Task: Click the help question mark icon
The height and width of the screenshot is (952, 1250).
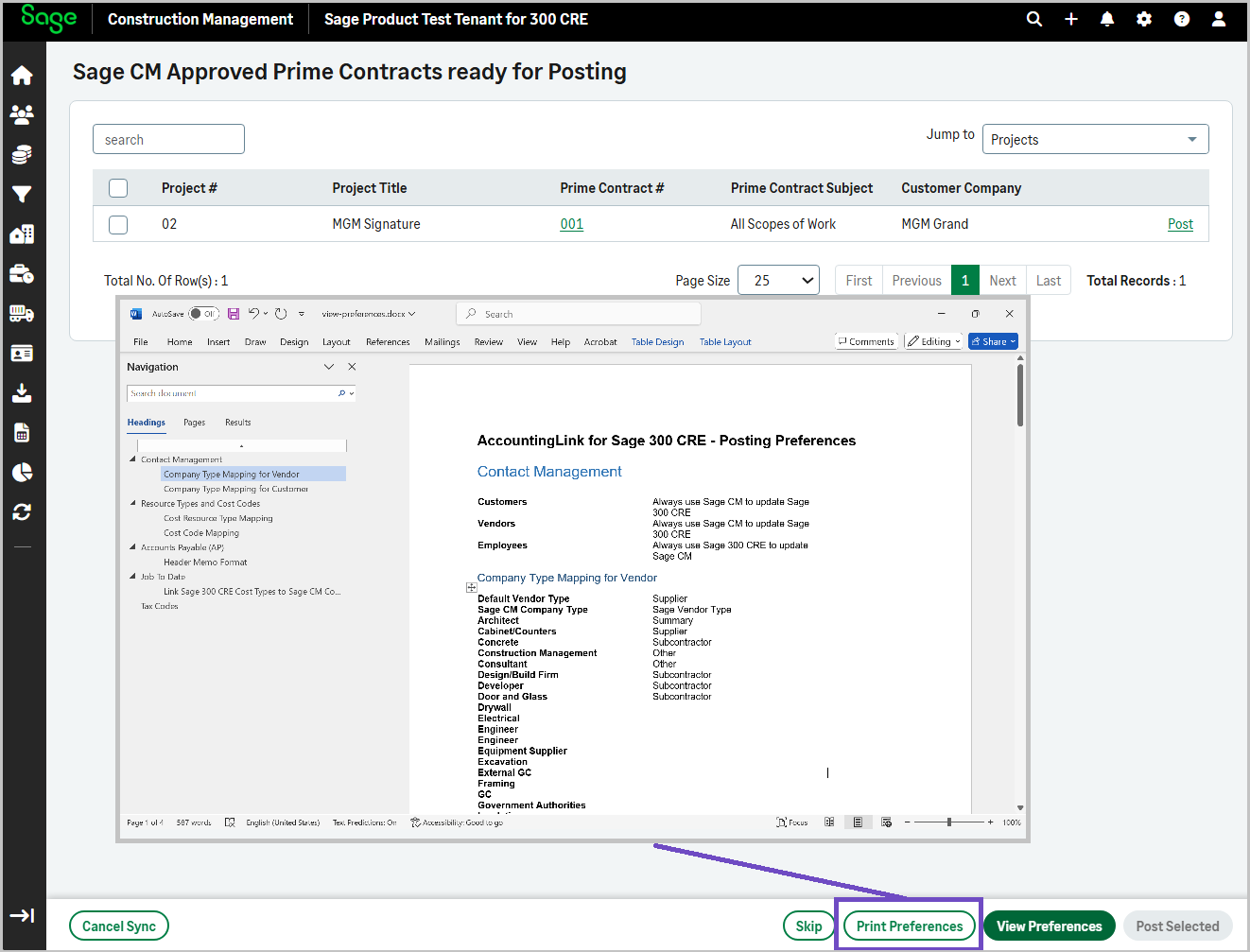Action: pyautogui.click(x=1182, y=19)
